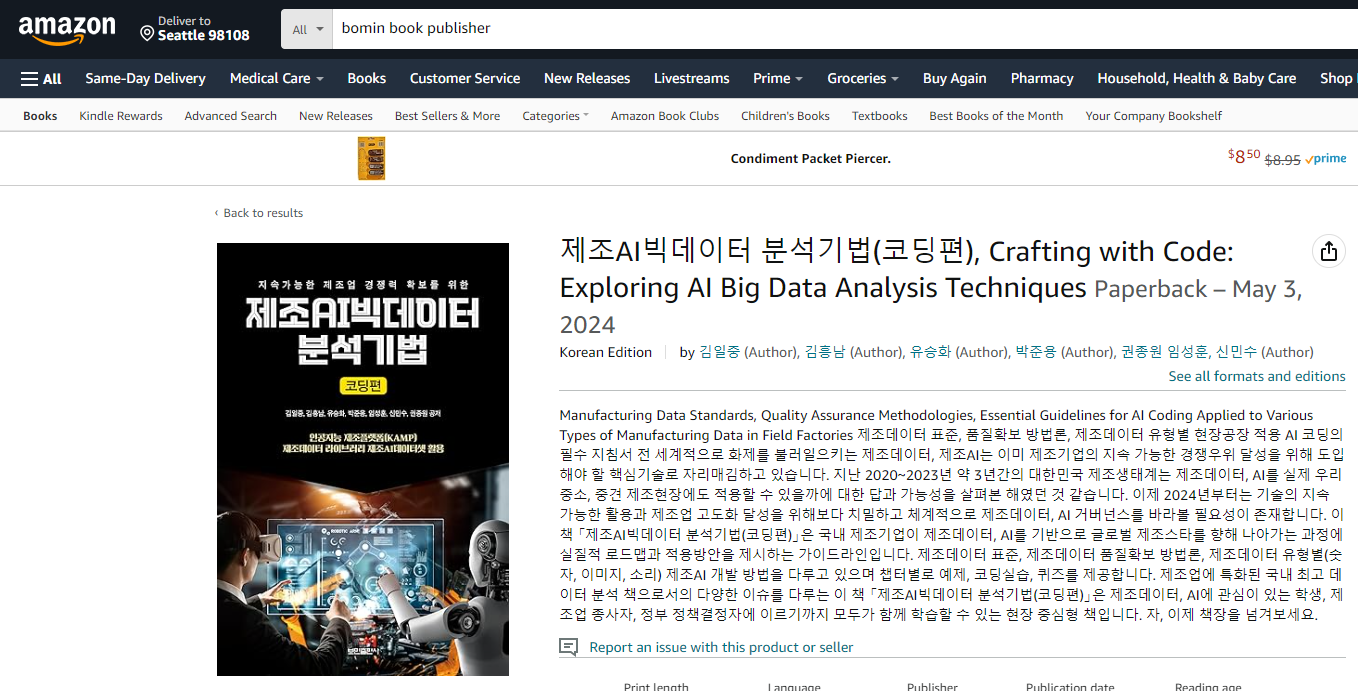Viewport: 1358px width, 691px height.
Task: Click the report issue speech bubble icon
Action: tap(569, 647)
